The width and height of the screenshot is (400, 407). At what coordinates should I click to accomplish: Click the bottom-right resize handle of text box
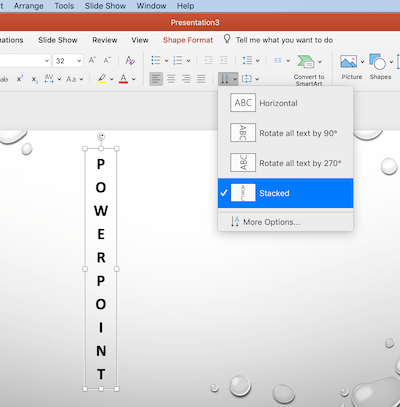click(x=117, y=389)
